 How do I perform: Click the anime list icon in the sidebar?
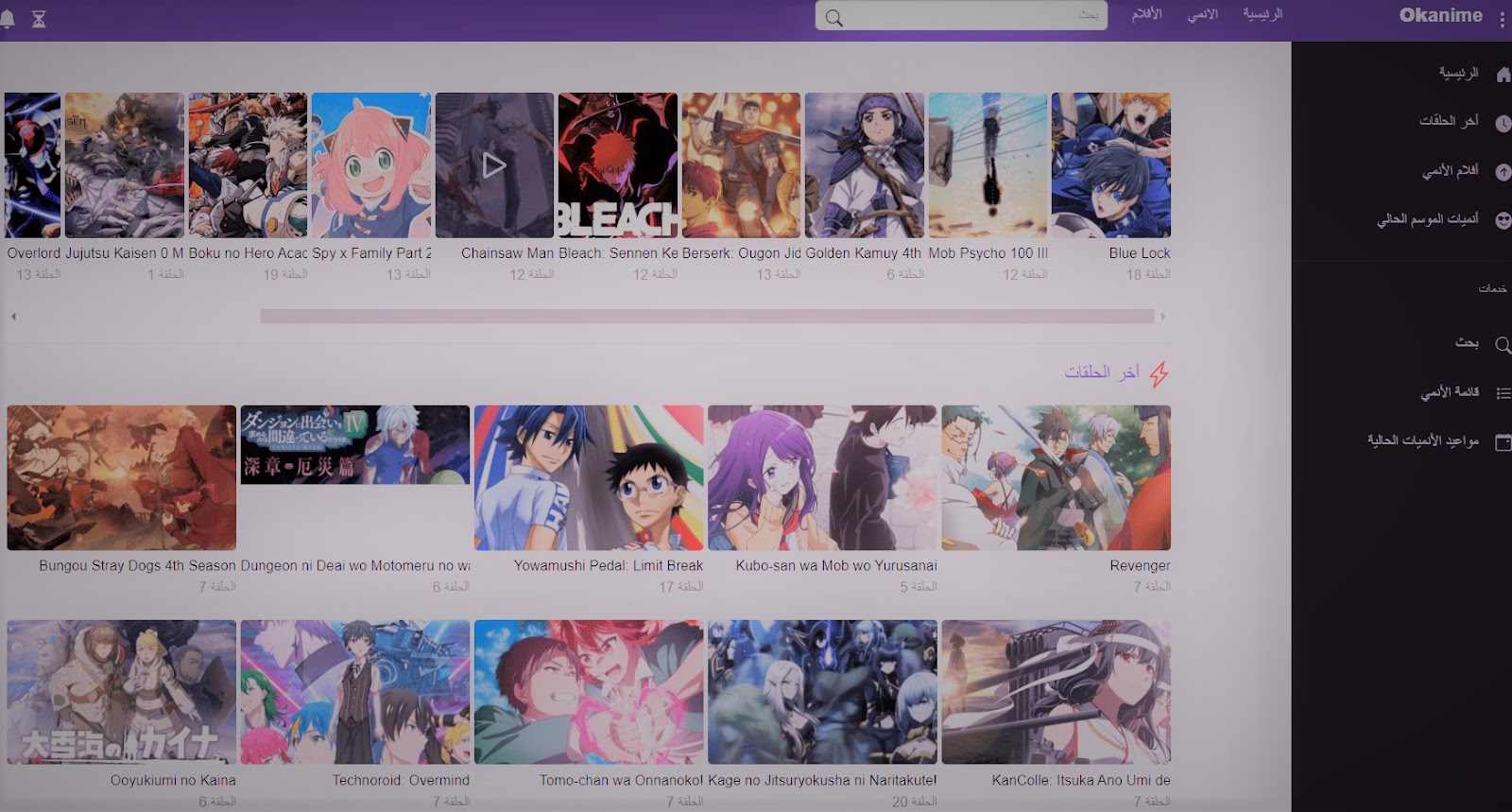(1503, 393)
